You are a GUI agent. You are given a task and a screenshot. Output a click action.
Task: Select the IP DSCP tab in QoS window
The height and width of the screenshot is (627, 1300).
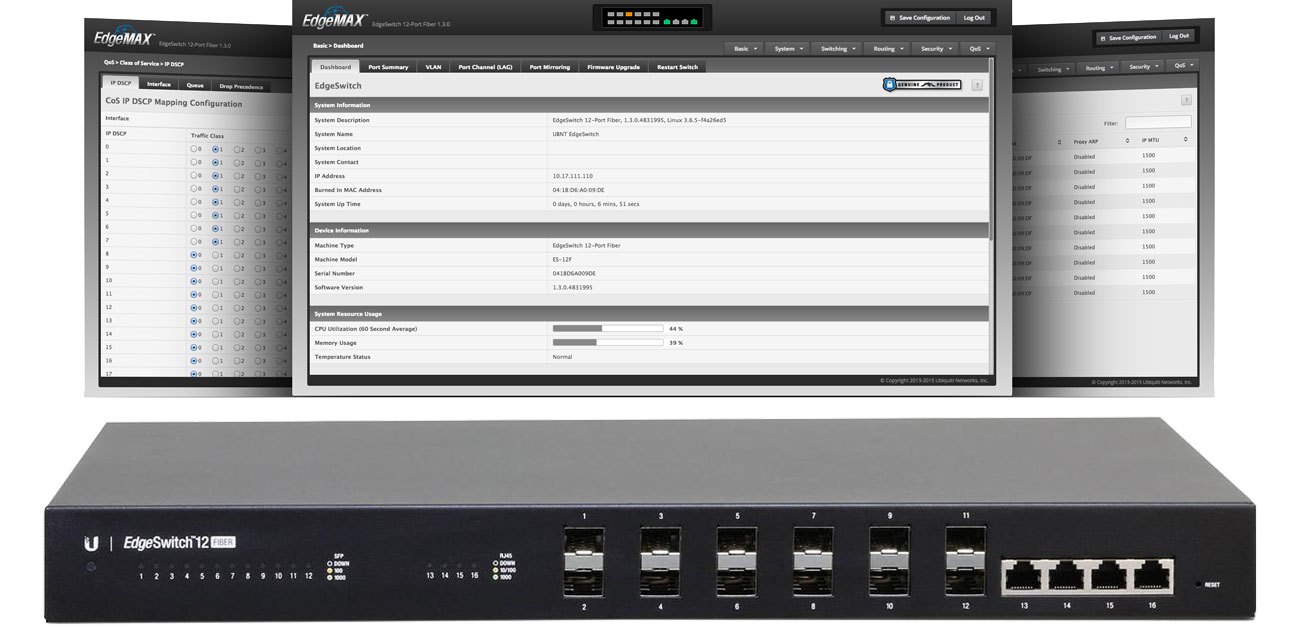click(x=119, y=84)
